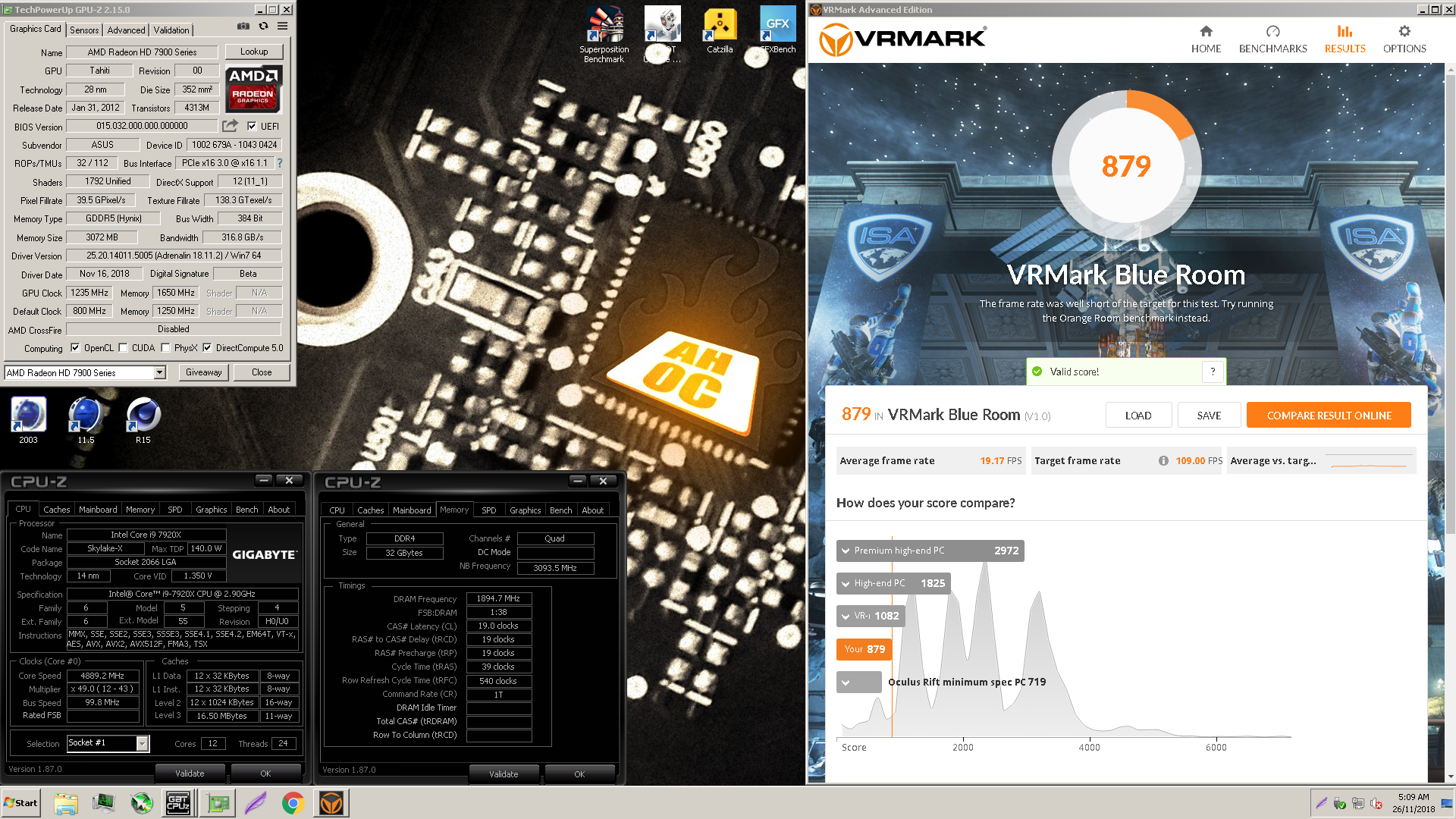Click the valid score help question mark
The height and width of the screenshot is (819, 1456).
tap(1213, 372)
